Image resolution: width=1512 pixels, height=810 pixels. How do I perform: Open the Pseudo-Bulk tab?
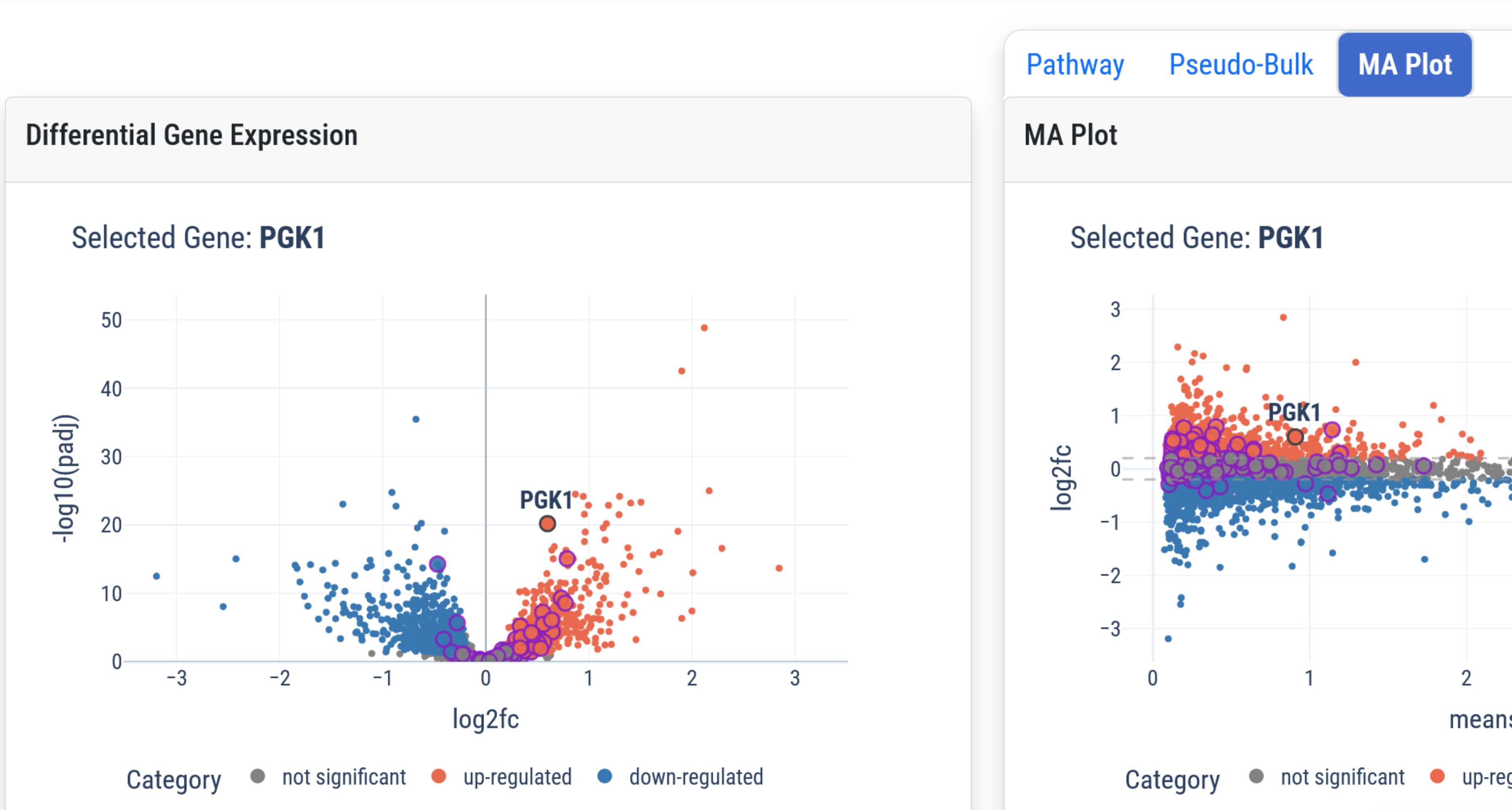point(1241,65)
